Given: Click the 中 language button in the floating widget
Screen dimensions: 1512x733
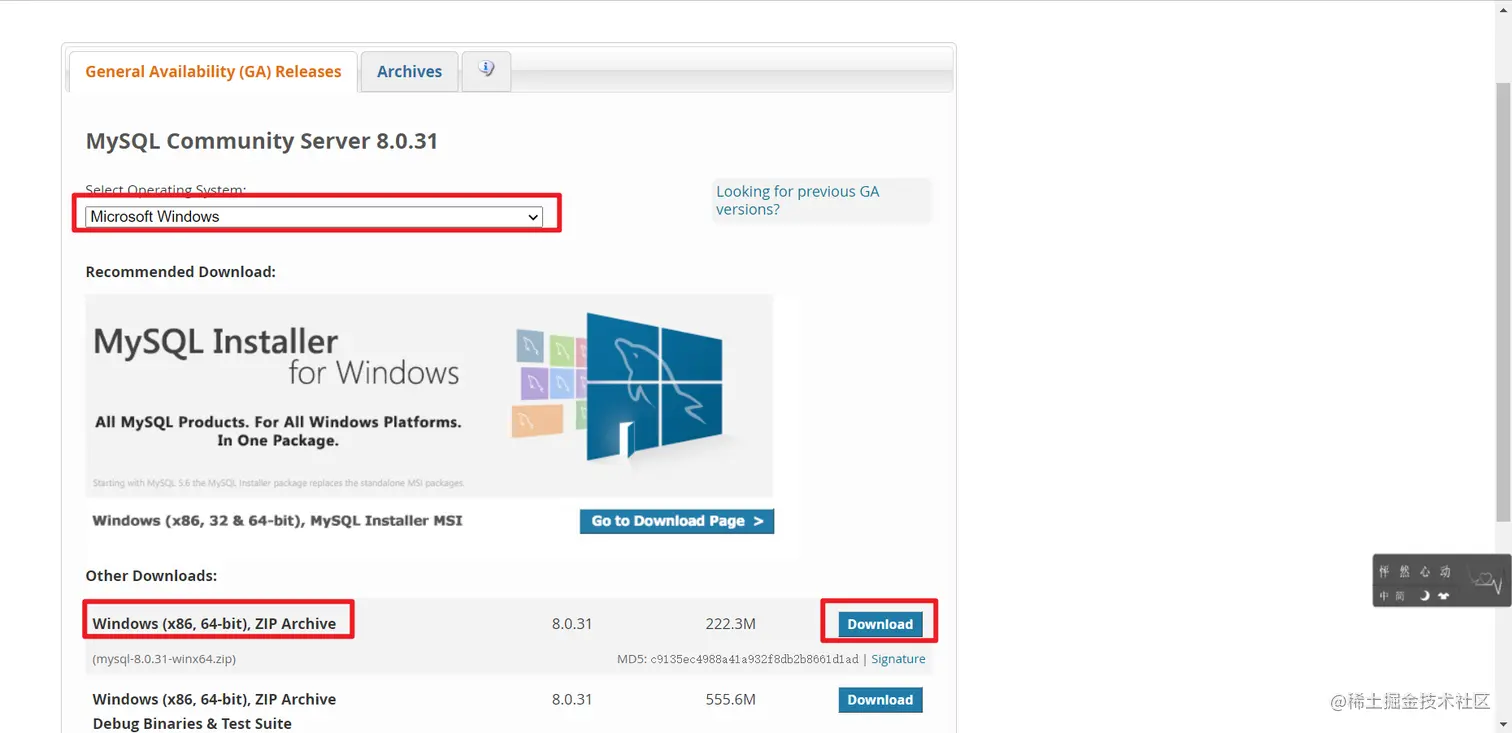Looking at the screenshot, I should coord(1384,596).
